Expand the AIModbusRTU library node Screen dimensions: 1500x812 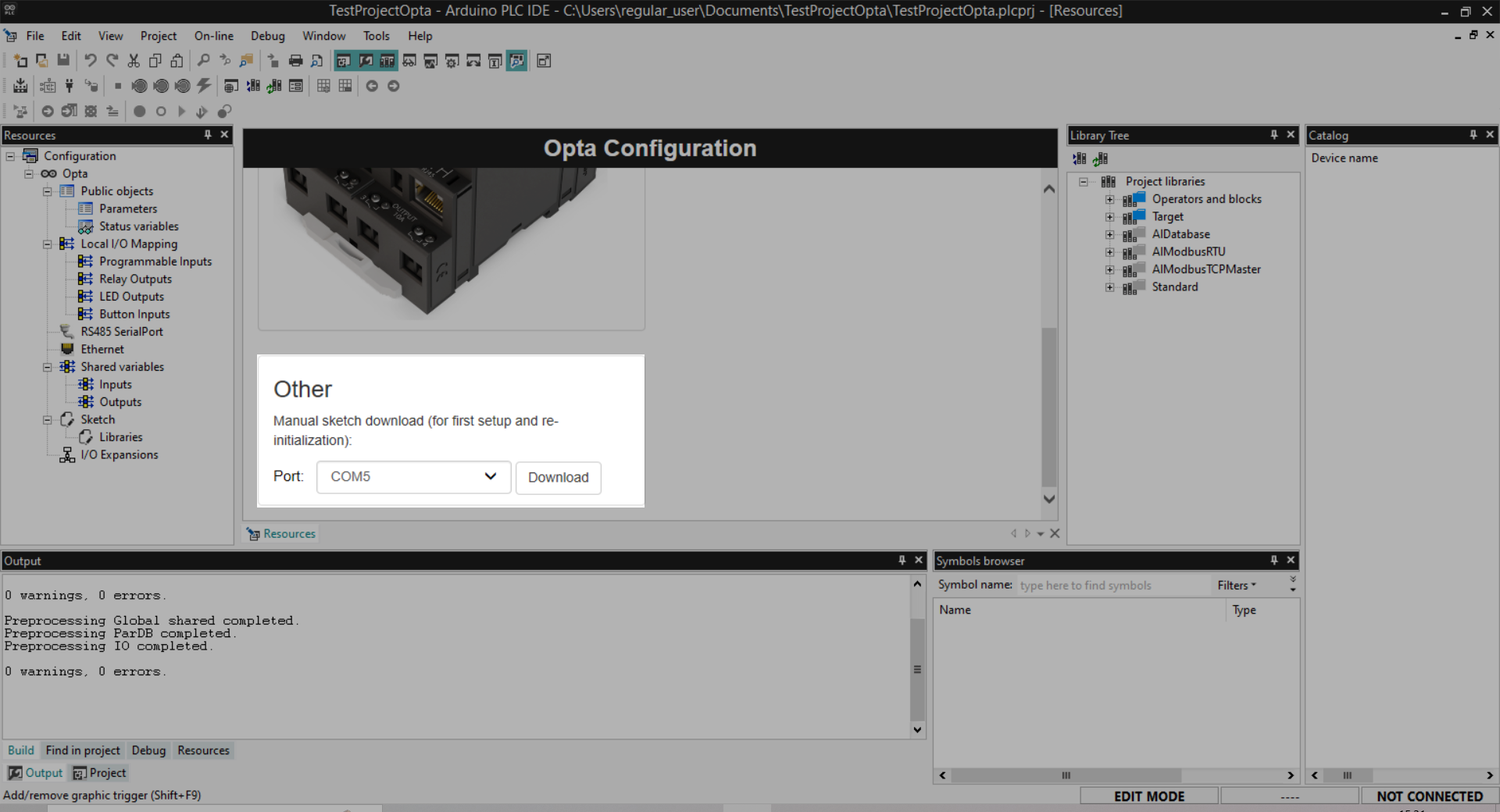(1109, 251)
